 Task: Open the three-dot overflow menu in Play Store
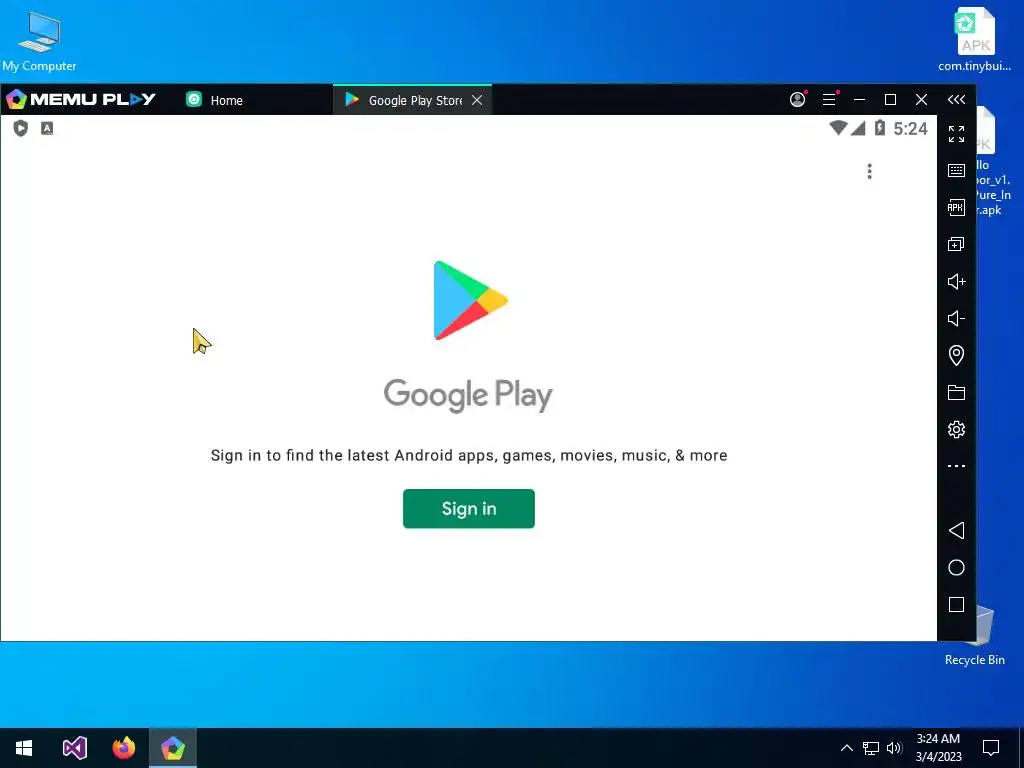(869, 171)
